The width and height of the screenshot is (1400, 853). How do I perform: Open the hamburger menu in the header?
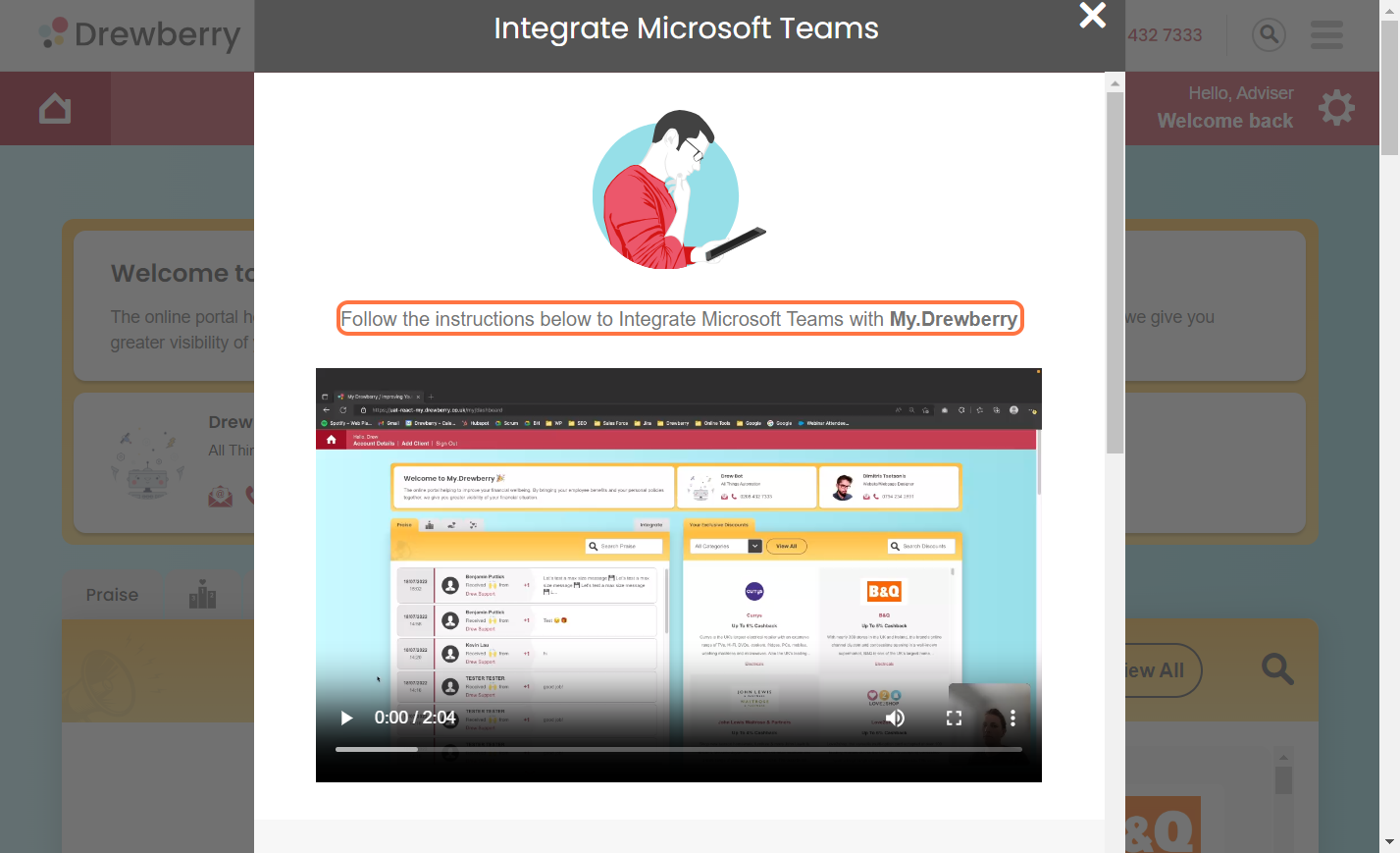1326,35
